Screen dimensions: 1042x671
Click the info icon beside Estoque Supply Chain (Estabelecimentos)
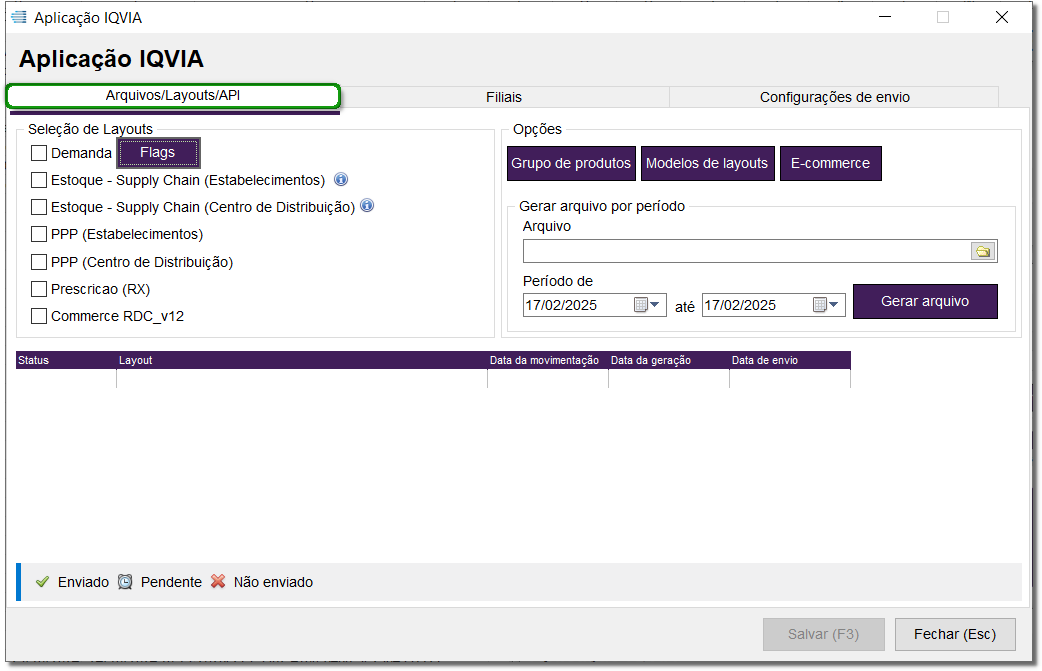click(x=341, y=179)
